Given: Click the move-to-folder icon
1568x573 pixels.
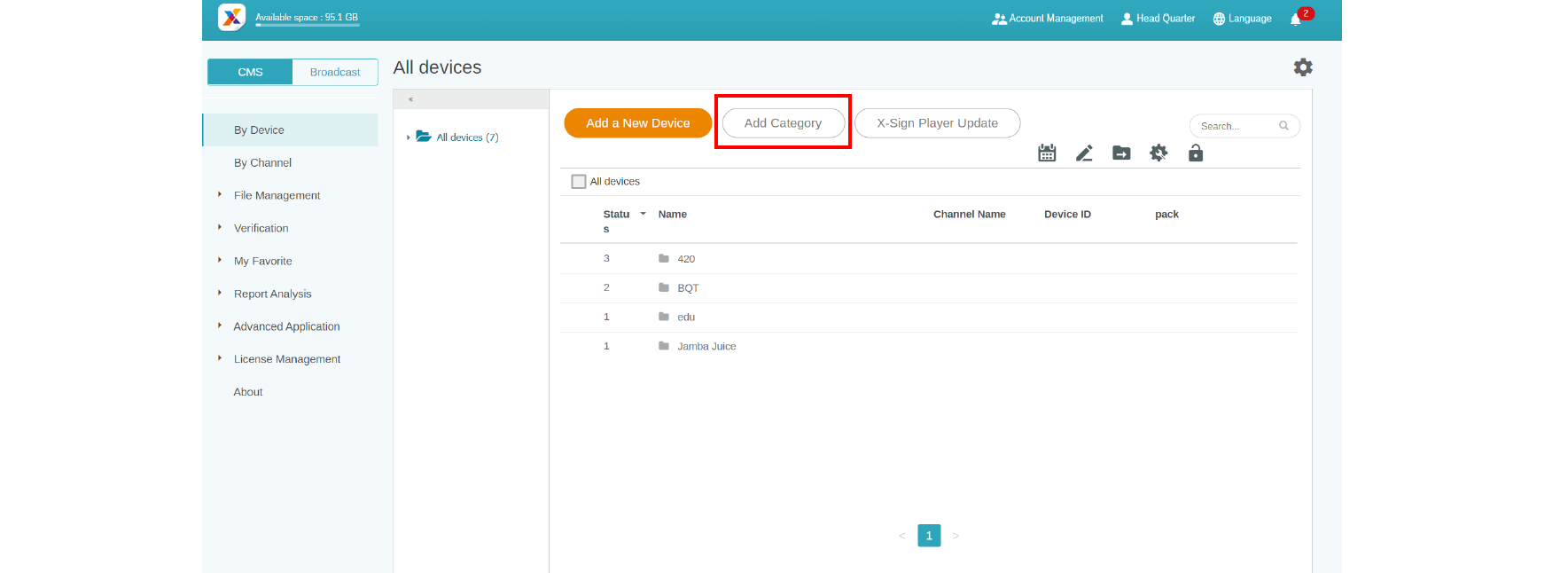Looking at the screenshot, I should point(1121,153).
